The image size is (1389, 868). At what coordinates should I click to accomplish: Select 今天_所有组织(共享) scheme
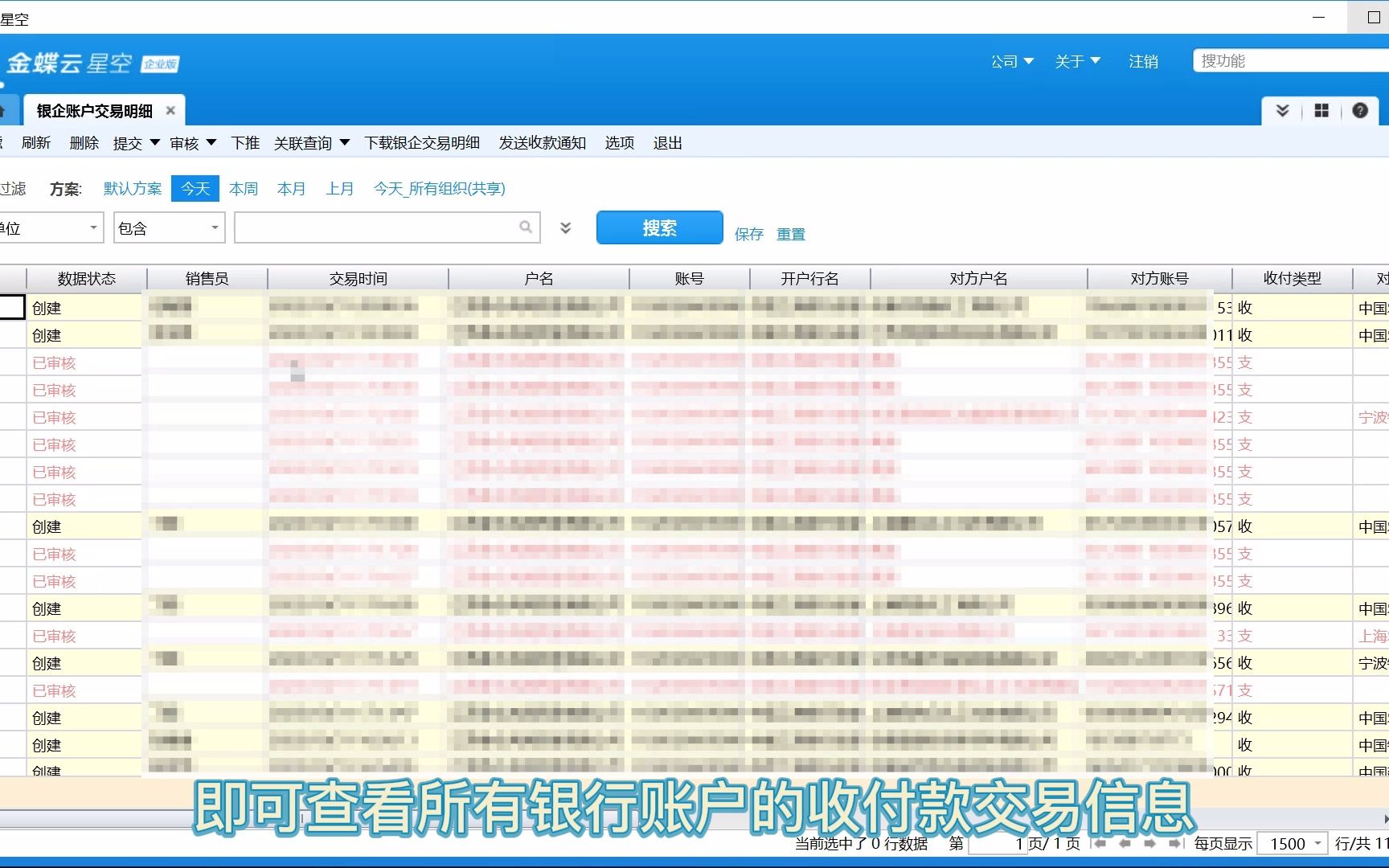[440, 189]
